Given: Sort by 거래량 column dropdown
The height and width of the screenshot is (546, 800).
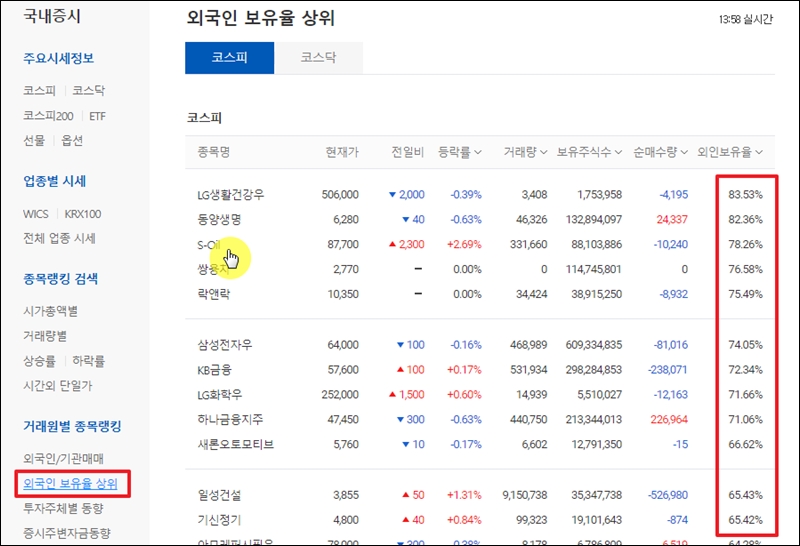Looking at the screenshot, I should 526,152.
